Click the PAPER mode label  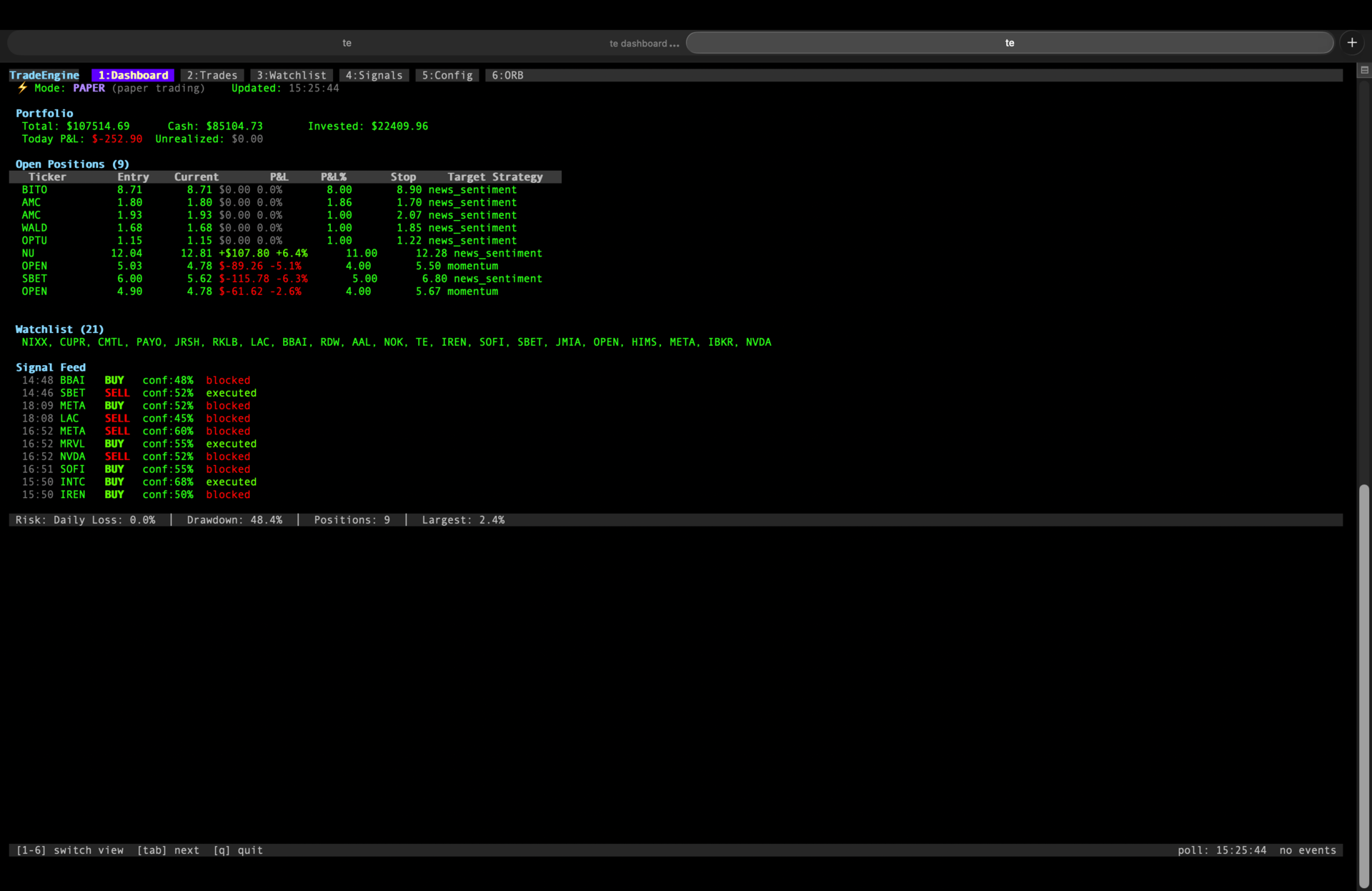coord(89,88)
